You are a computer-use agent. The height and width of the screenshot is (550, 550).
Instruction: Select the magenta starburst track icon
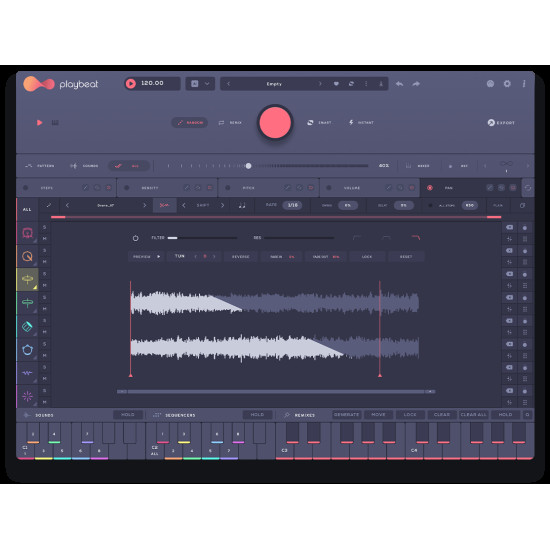click(x=27, y=396)
